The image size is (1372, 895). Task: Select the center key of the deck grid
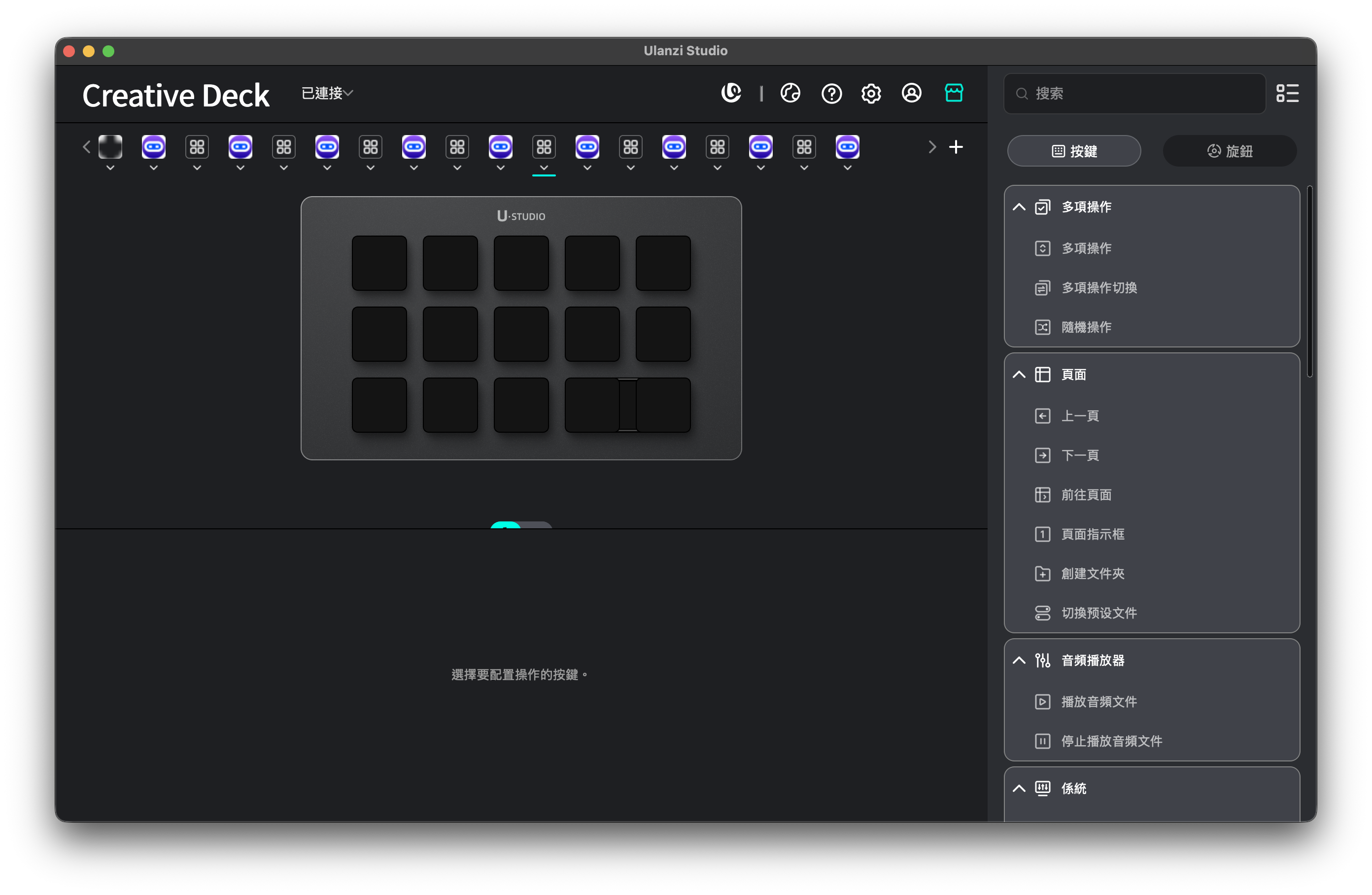[x=520, y=334]
